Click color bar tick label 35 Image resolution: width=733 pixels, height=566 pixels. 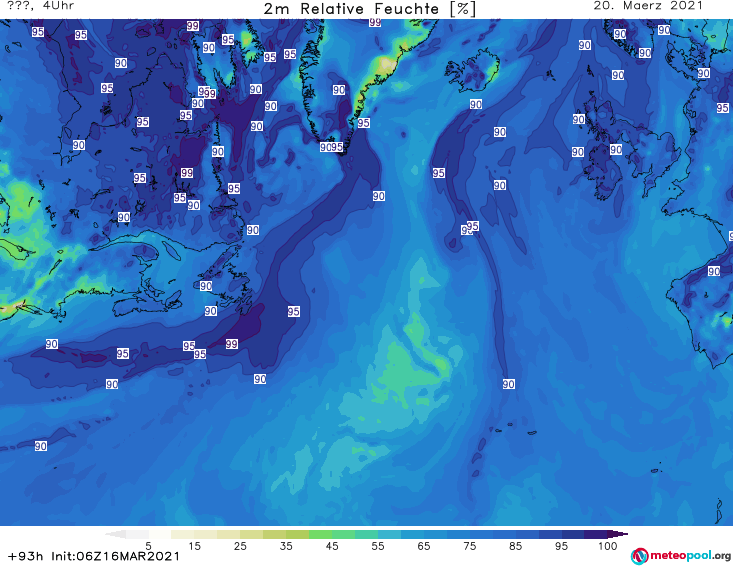tap(286, 546)
